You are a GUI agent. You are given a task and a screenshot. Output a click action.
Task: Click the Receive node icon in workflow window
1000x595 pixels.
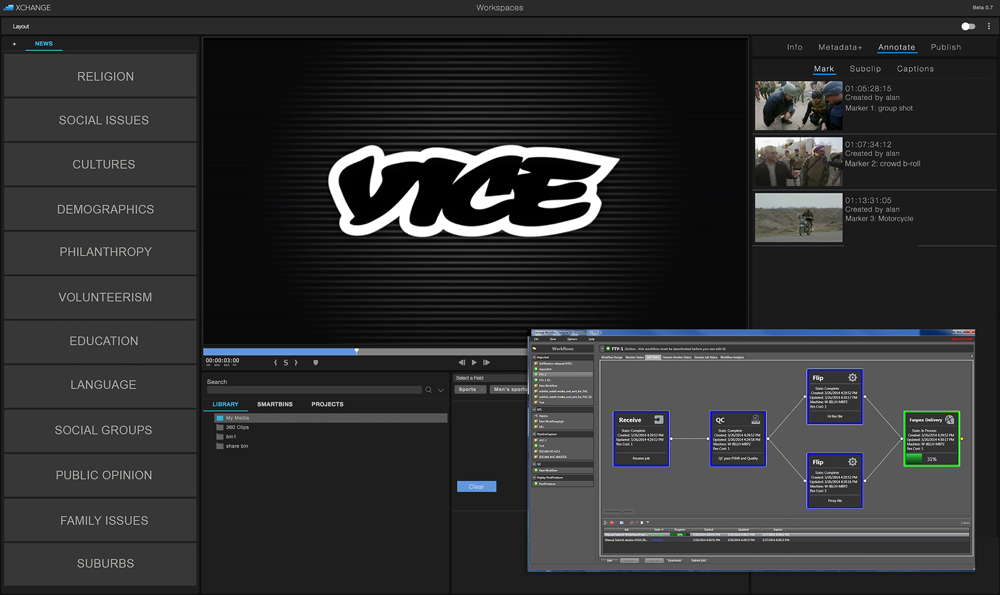tap(659, 420)
